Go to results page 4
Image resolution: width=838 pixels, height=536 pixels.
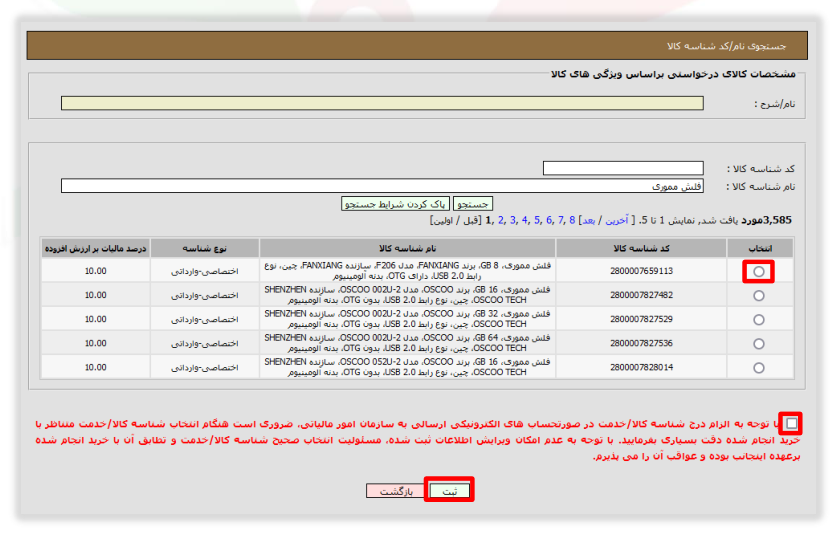[525, 220]
